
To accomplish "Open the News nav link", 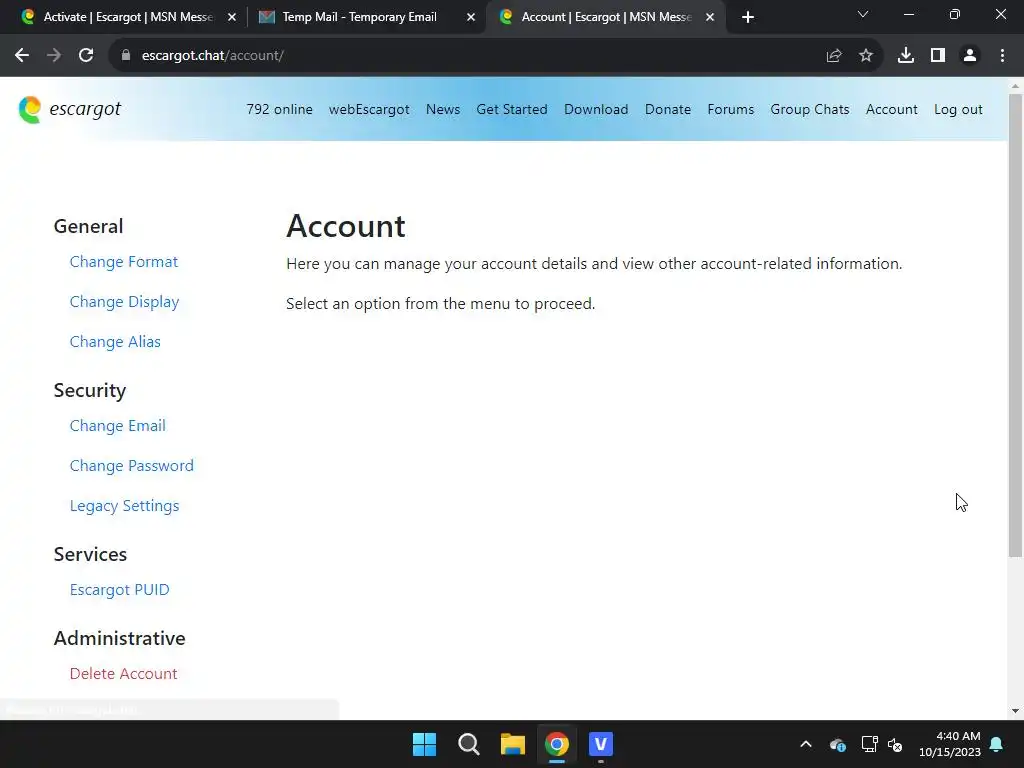I will pos(443,110).
